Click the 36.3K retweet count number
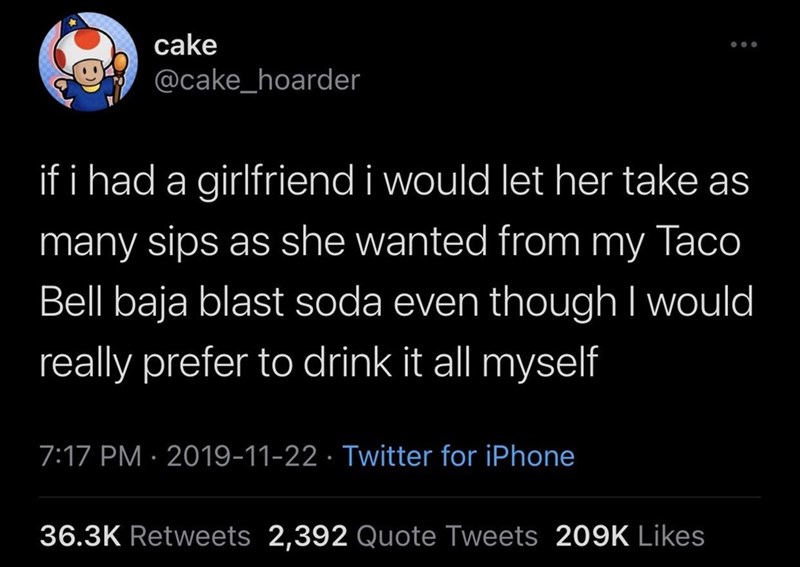Screen dimensions: 800x567 pyautogui.click(x=81, y=536)
